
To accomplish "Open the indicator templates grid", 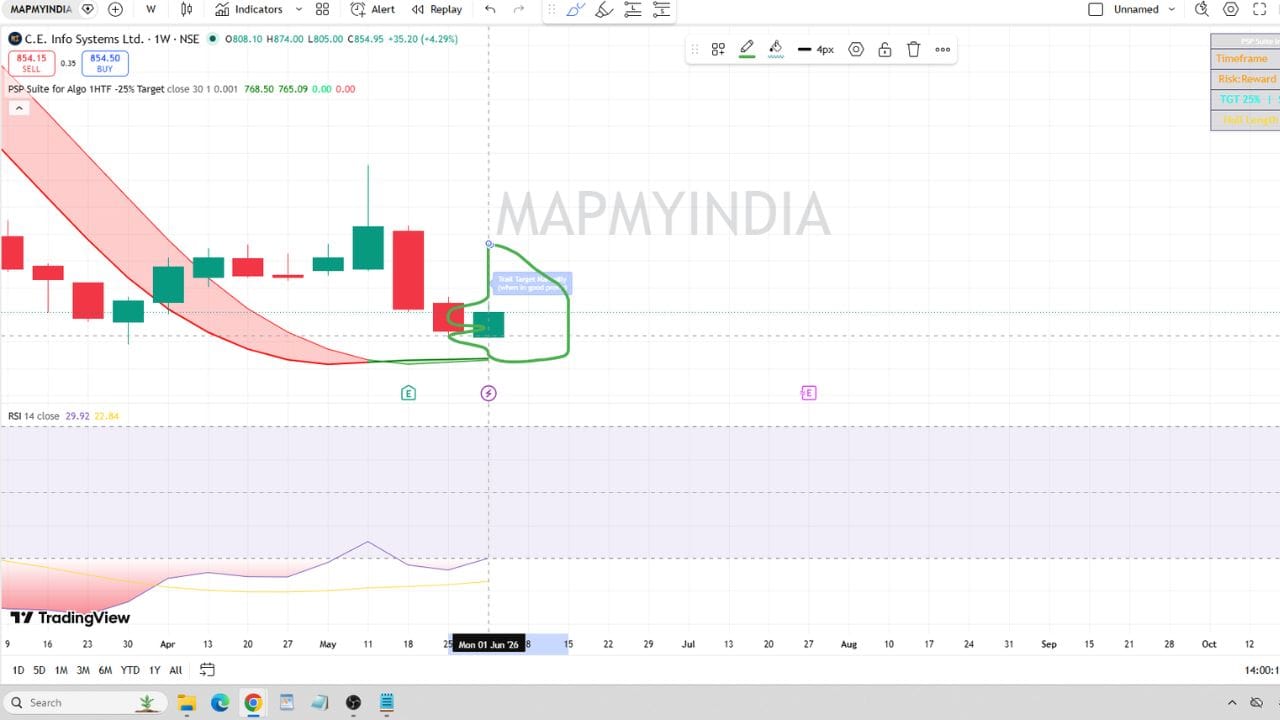I will point(322,9).
